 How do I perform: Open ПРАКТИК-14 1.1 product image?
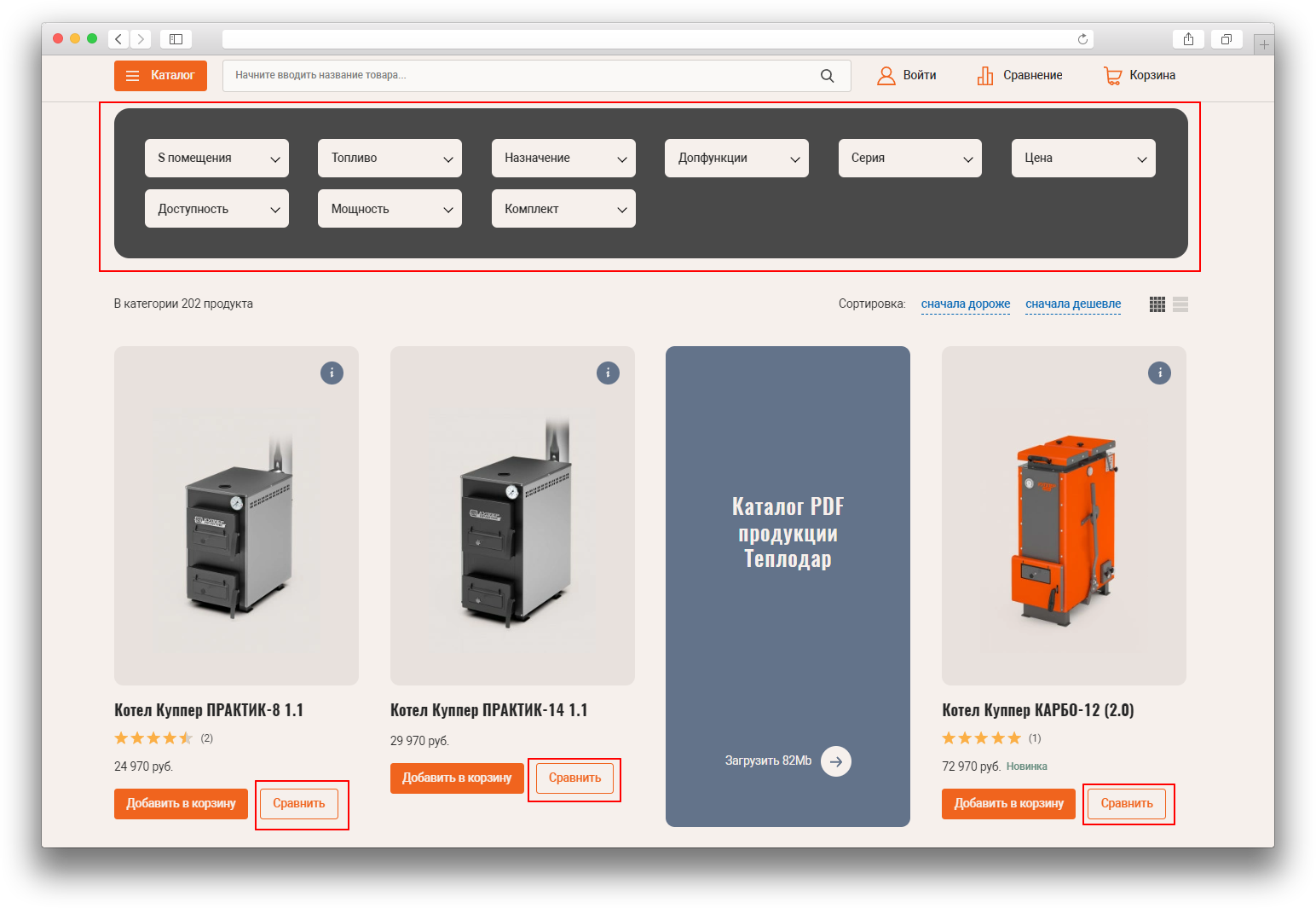pyautogui.click(x=512, y=516)
